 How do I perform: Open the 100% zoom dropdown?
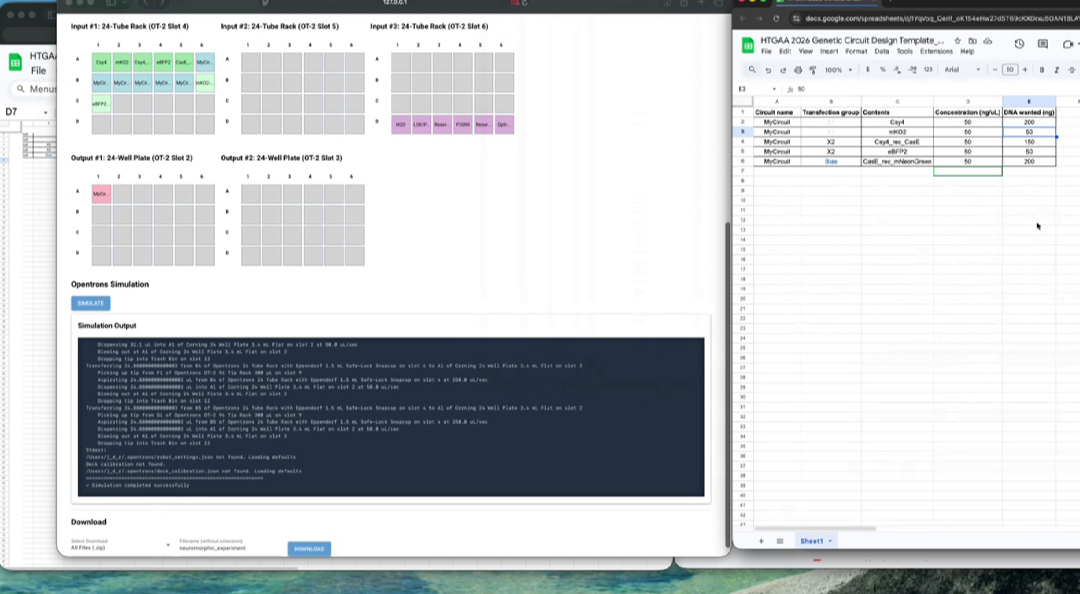pos(838,70)
